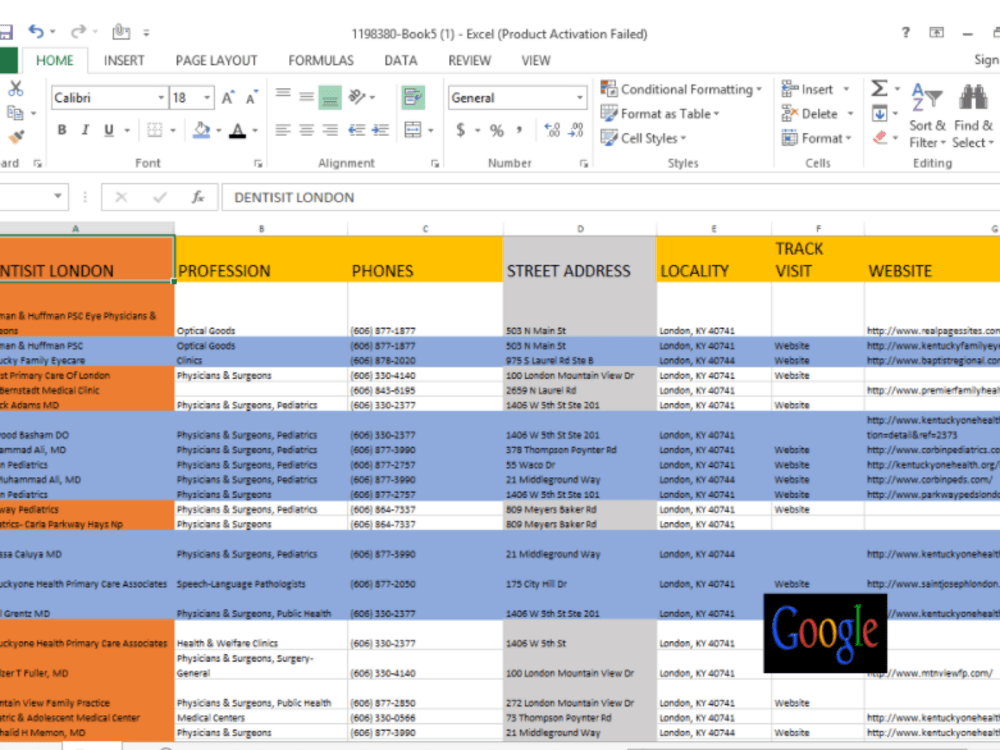Screen dimensions: 1000x750
Task: Click the Google logo image
Action: (825, 633)
